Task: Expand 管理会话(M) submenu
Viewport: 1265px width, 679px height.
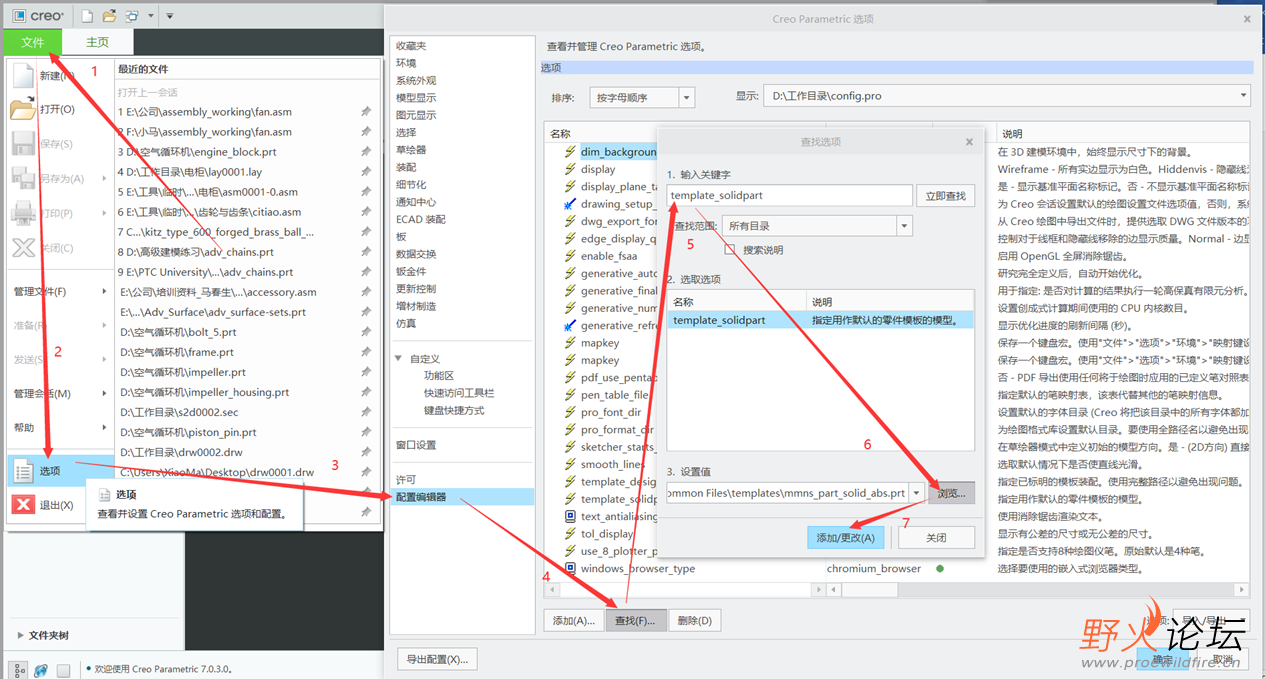Action: click(60, 393)
